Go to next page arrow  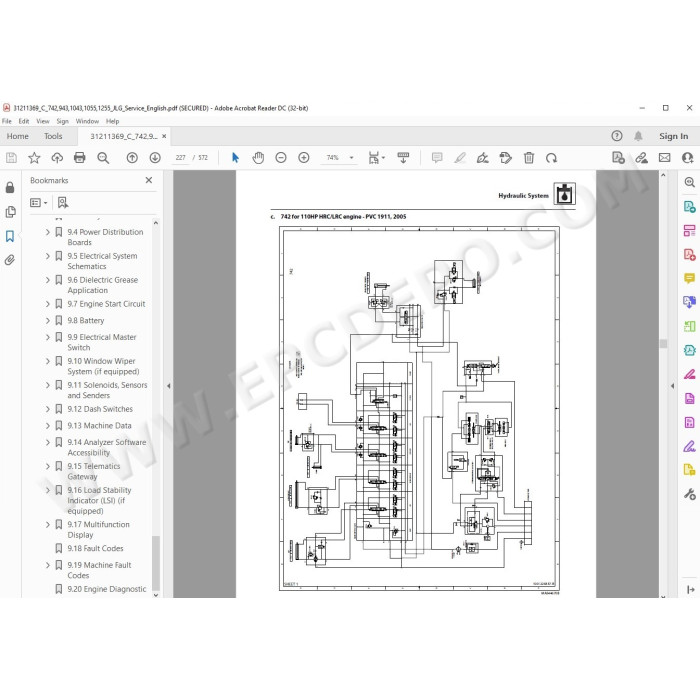(155, 158)
